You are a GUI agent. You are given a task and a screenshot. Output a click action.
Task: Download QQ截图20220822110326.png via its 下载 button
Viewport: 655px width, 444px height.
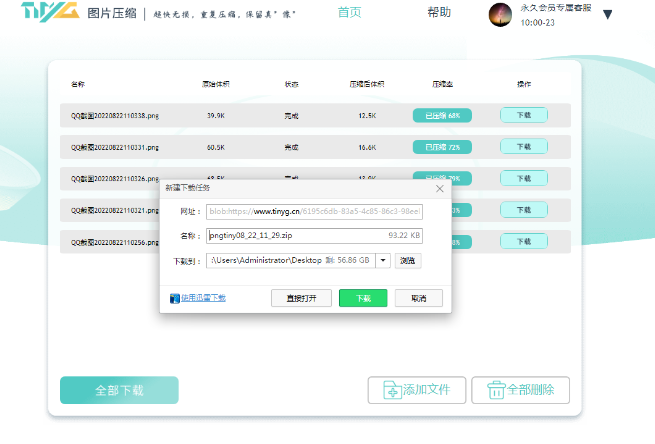coord(524,178)
